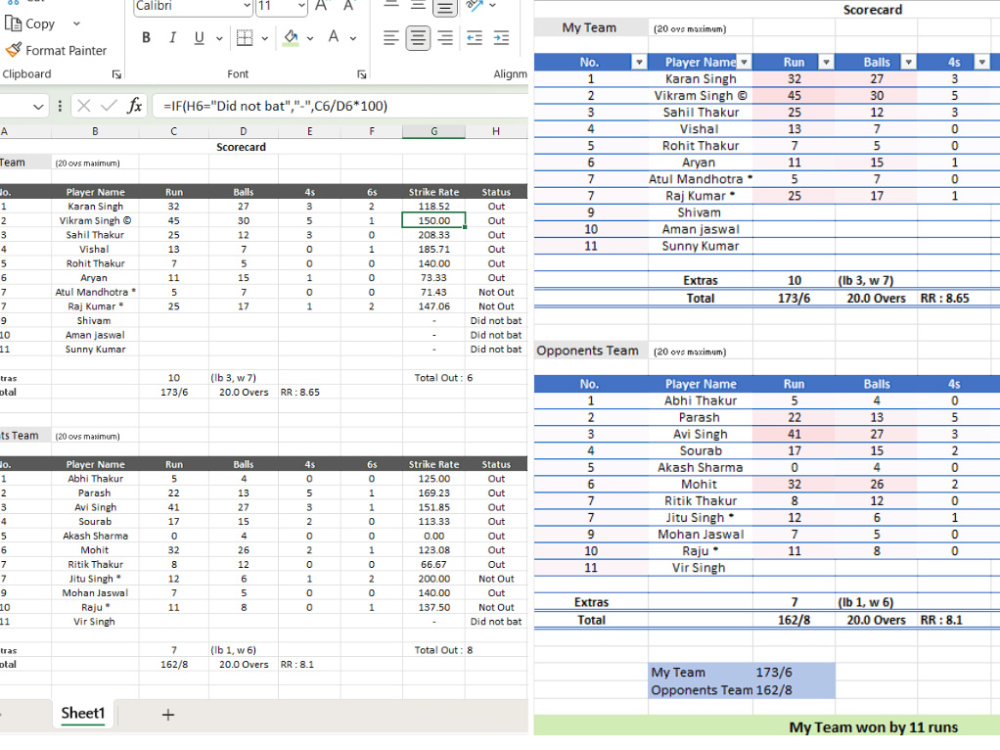
Task: Apply cell borders with the Borders icon
Action: (x=244, y=38)
